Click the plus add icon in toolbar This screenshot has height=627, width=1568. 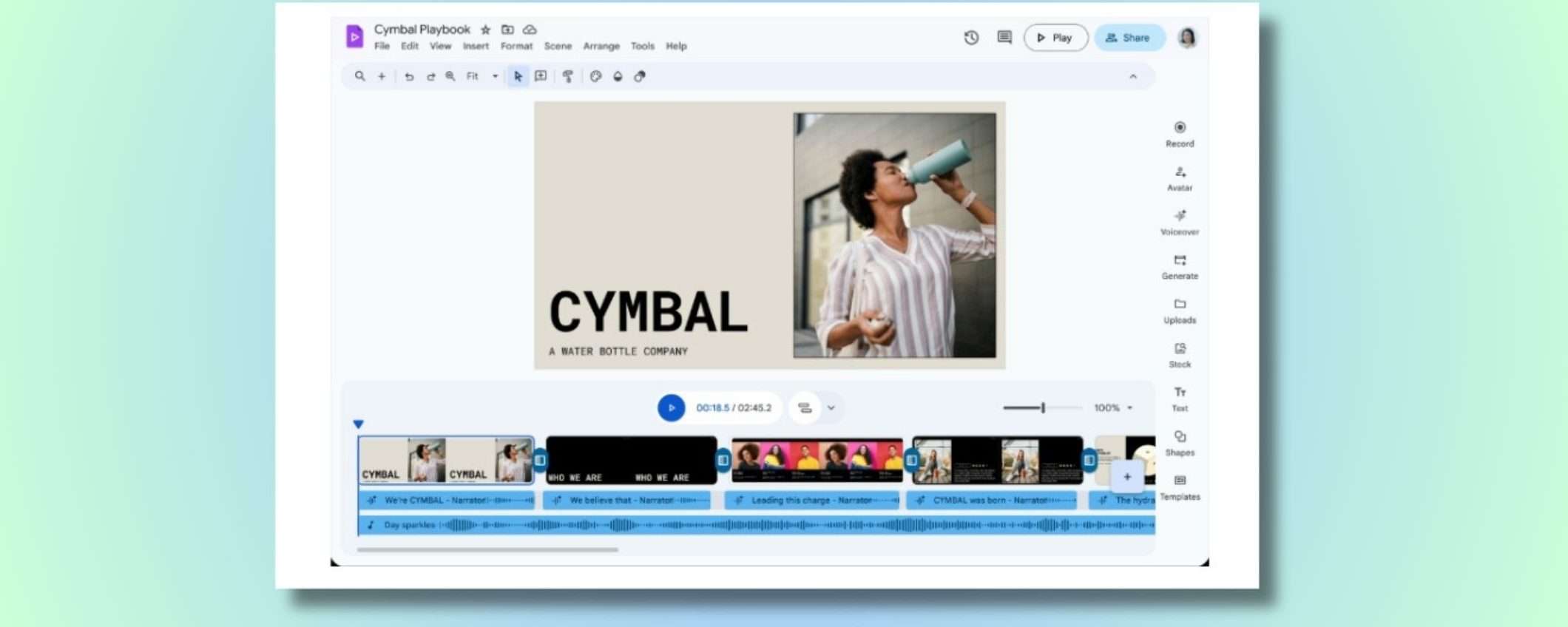point(382,76)
